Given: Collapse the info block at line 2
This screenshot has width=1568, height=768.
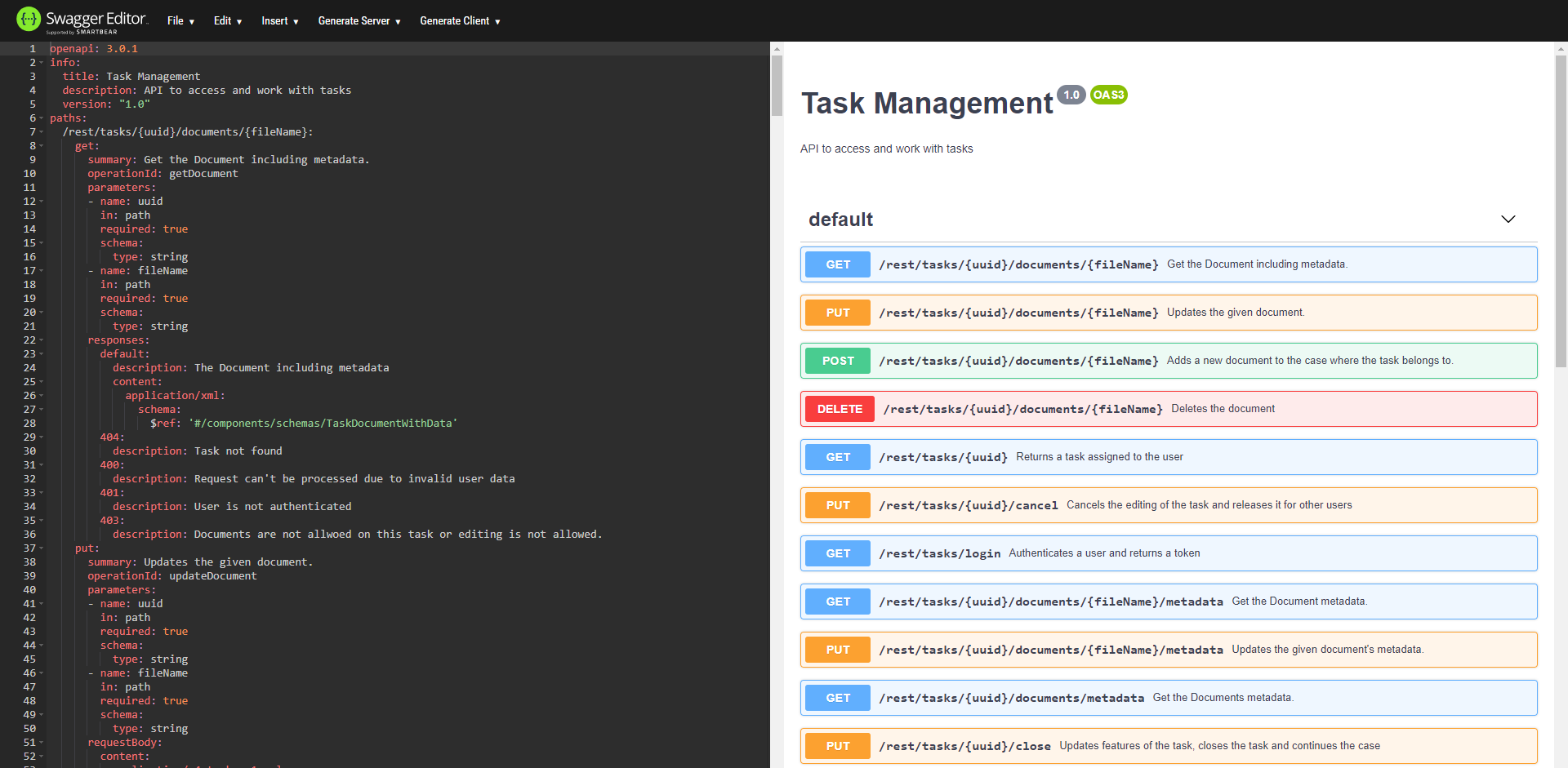Looking at the screenshot, I should [x=40, y=62].
